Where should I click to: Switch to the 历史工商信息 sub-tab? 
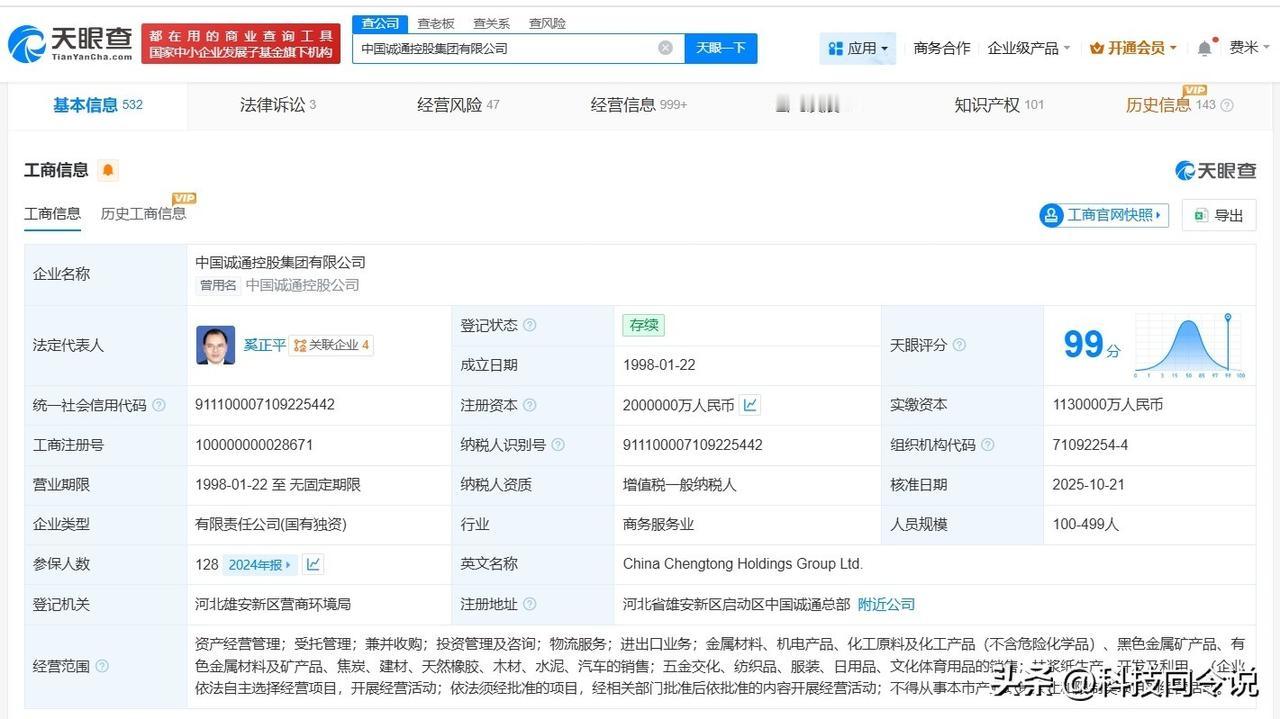142,213
